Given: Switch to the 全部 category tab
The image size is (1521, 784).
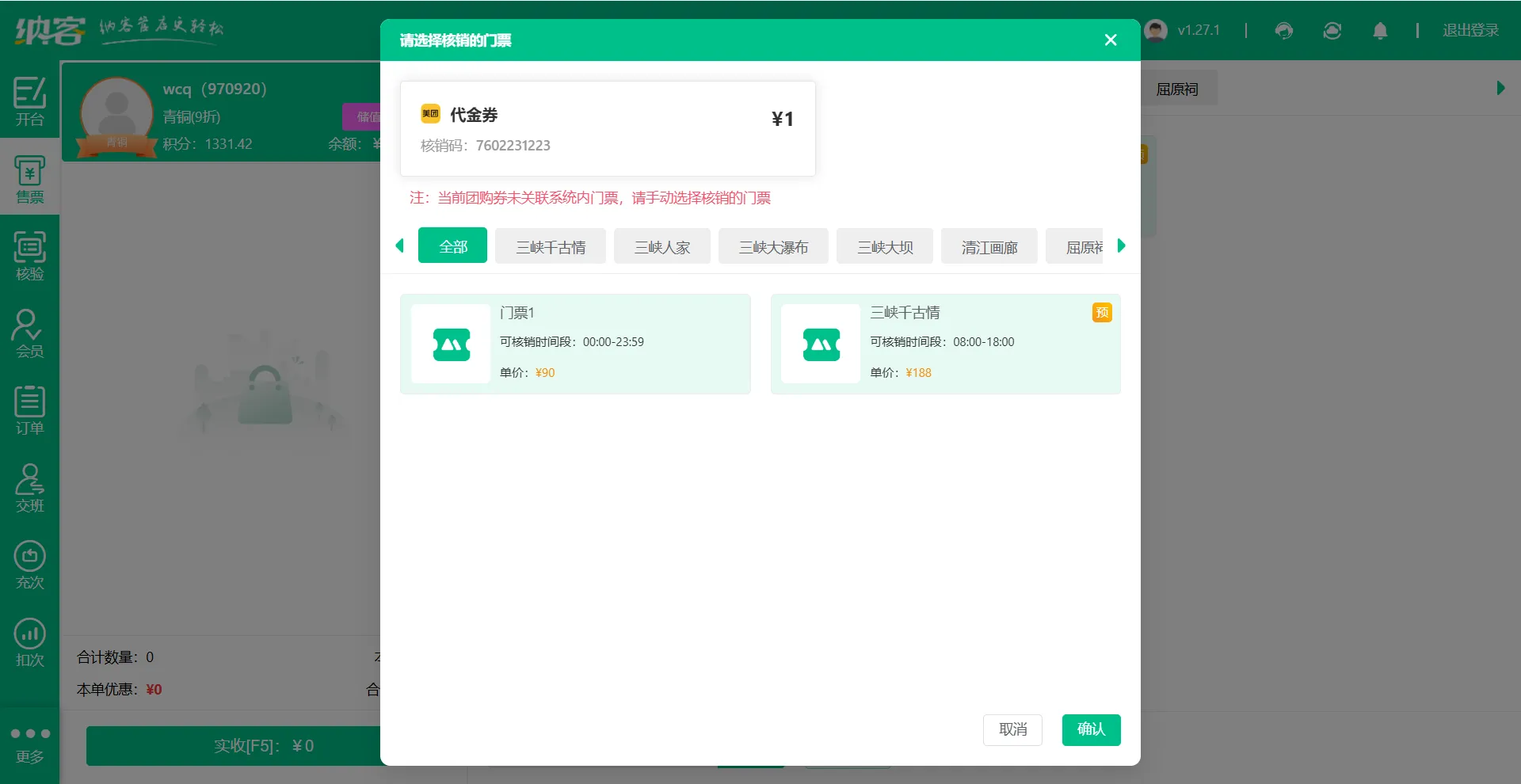Looking at the screenshot, I should click(452, 245).
